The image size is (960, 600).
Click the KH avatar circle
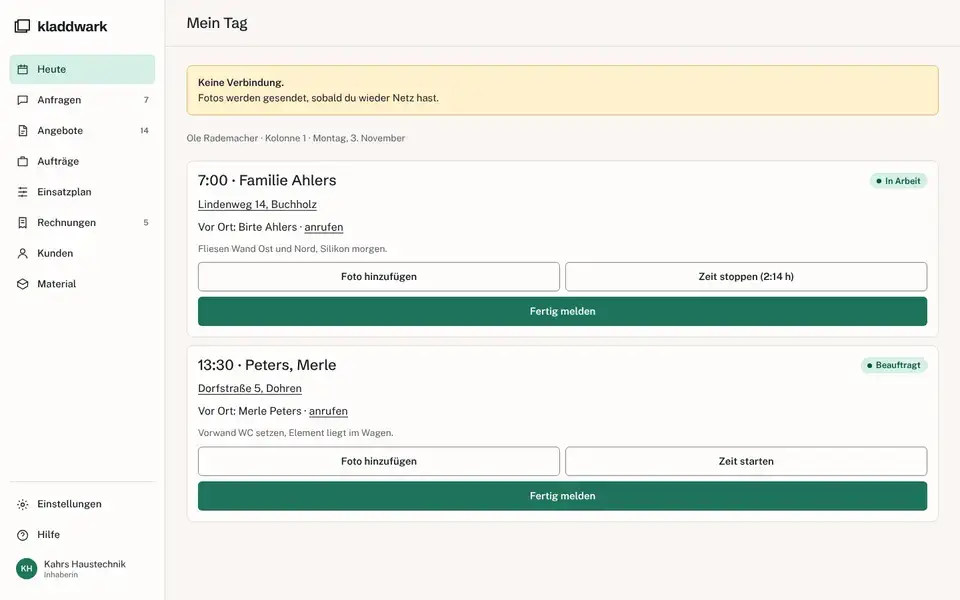pyautogui.click(x=26, y=568)
